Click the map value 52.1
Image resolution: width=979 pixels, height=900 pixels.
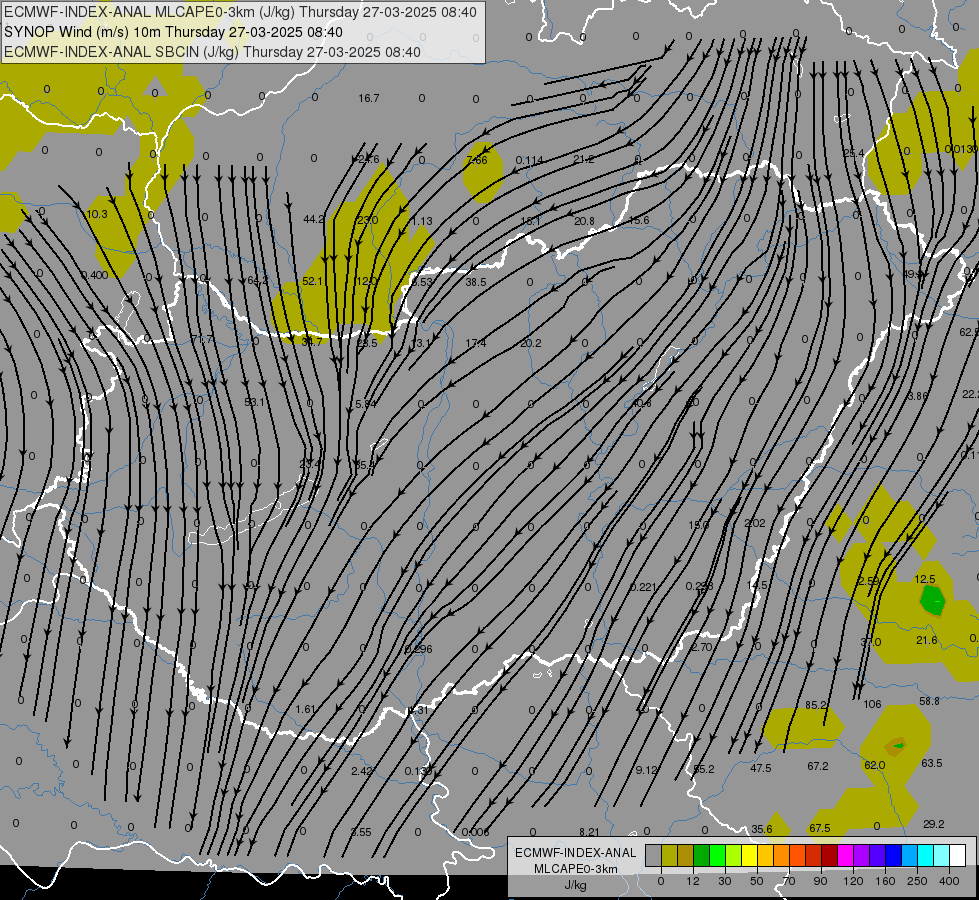[x=312, y=281]
